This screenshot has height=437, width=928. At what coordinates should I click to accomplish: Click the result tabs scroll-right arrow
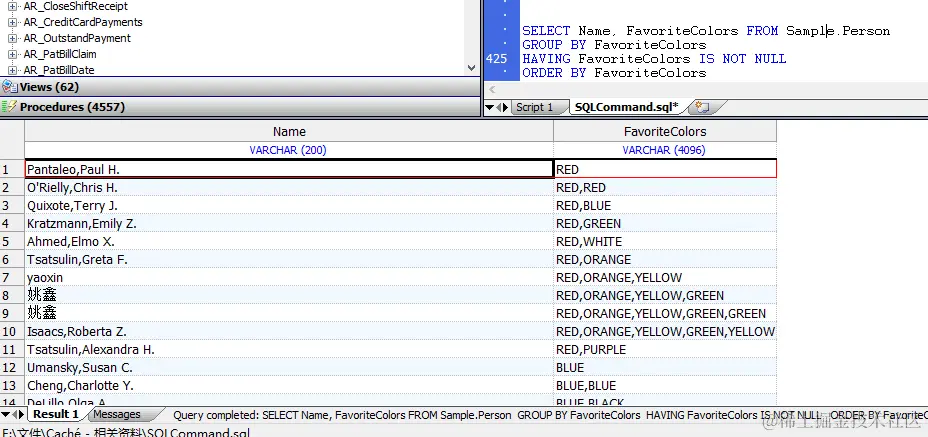point(21,414)
